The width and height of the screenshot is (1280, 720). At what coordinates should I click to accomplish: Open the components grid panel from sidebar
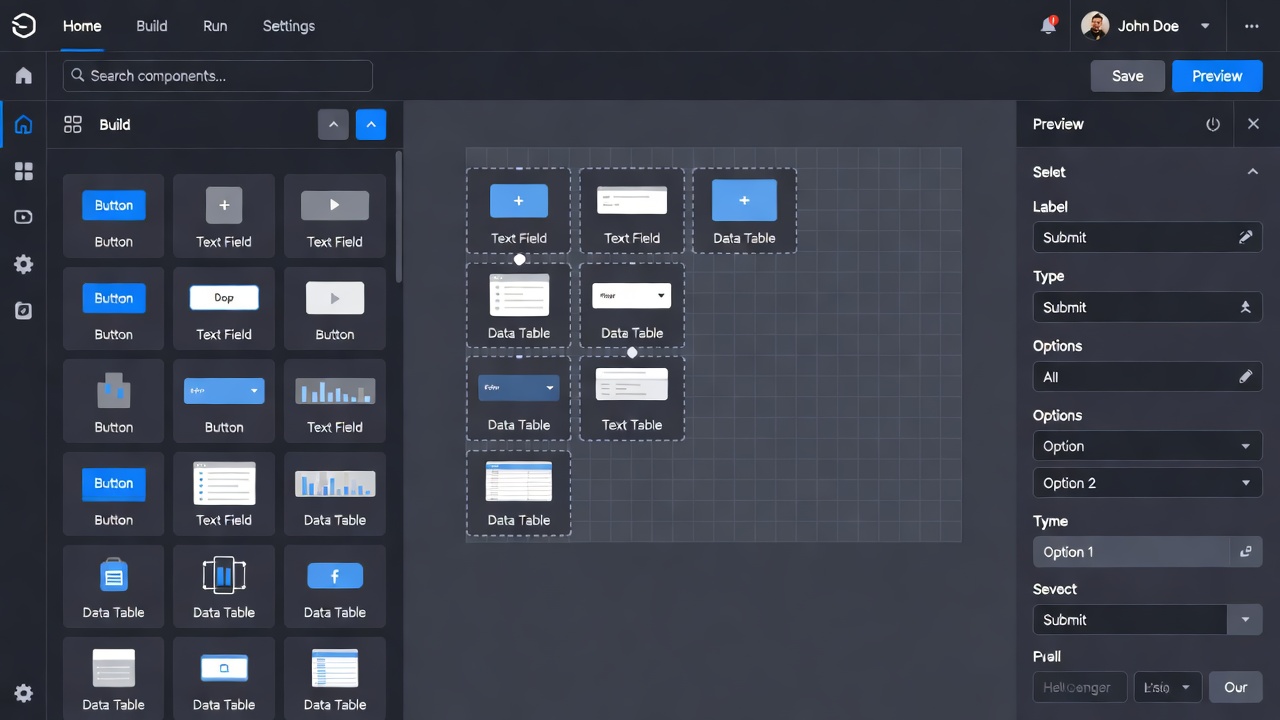pos(24,171)
